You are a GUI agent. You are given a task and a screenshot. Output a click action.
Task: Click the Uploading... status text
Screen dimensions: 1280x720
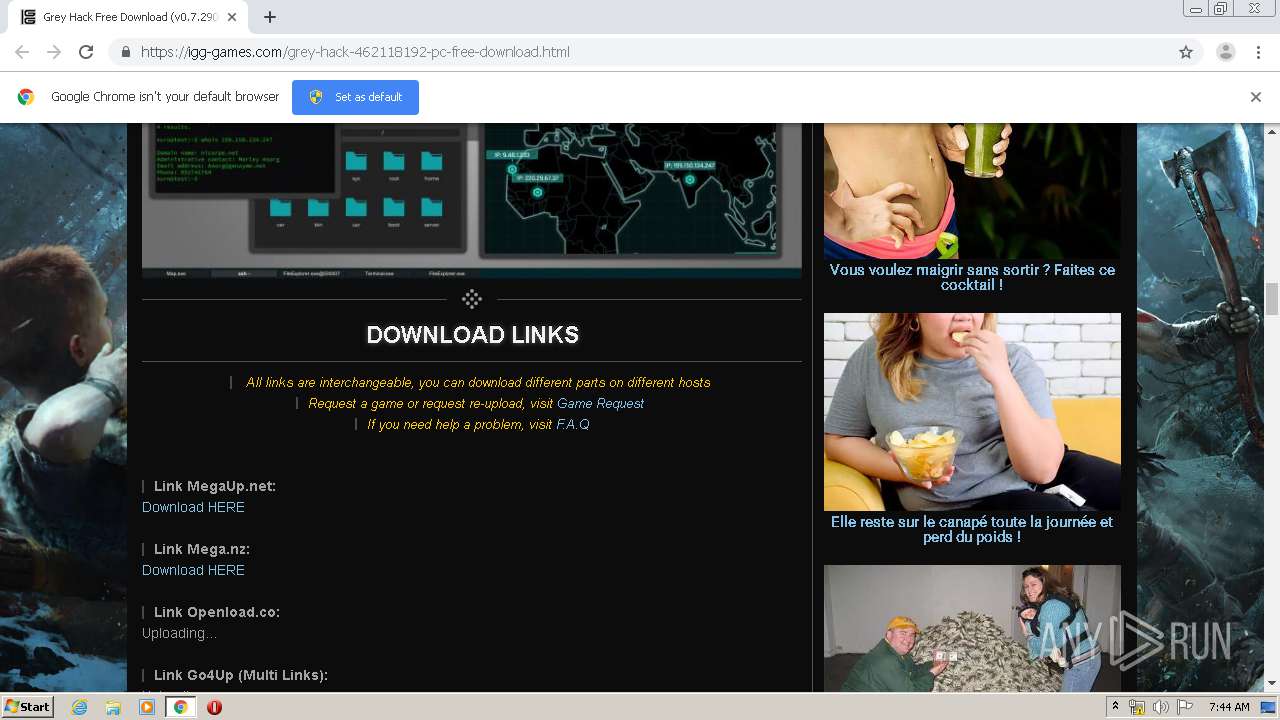pyautogui.click(x=179, y=633)
